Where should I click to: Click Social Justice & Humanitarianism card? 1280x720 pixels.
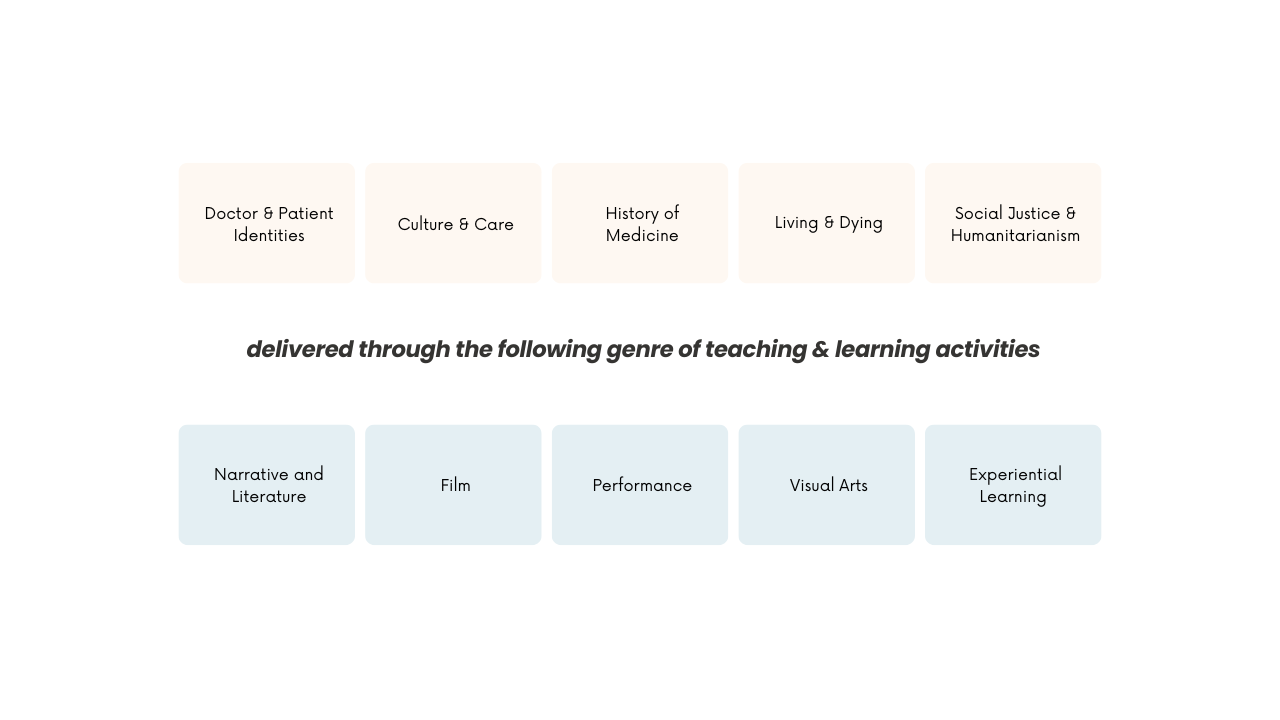[x=1013, y=223]
